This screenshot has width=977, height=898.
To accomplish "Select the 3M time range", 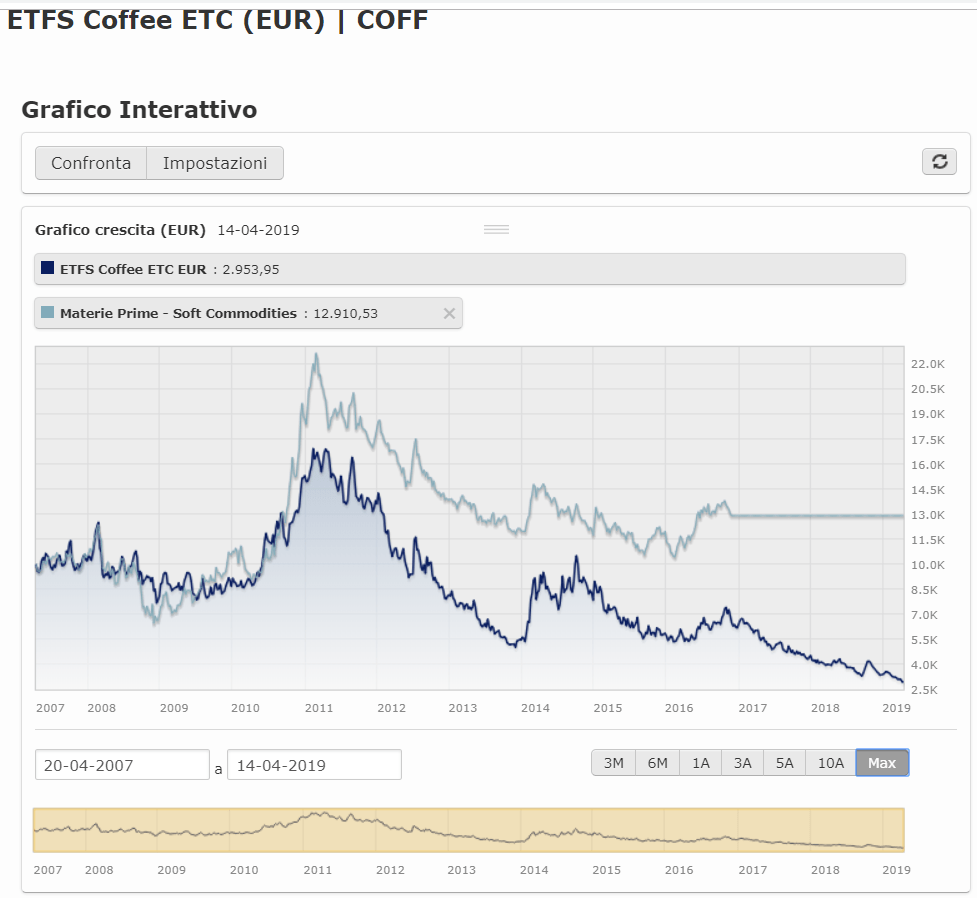I will coord(613,763).
